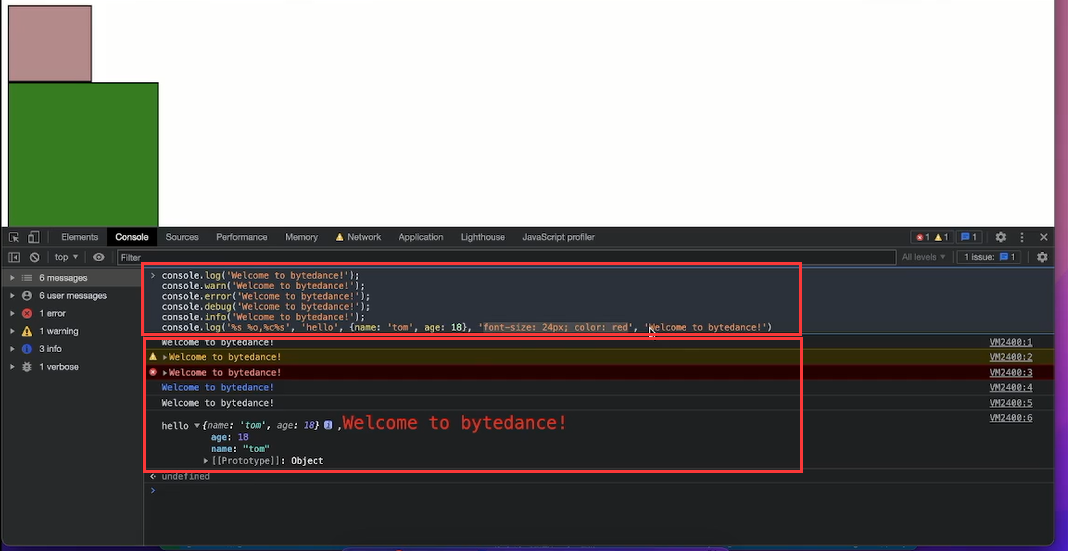Click the blue message count badge
Screen dimensions: 1068x551
click(969, 237)
